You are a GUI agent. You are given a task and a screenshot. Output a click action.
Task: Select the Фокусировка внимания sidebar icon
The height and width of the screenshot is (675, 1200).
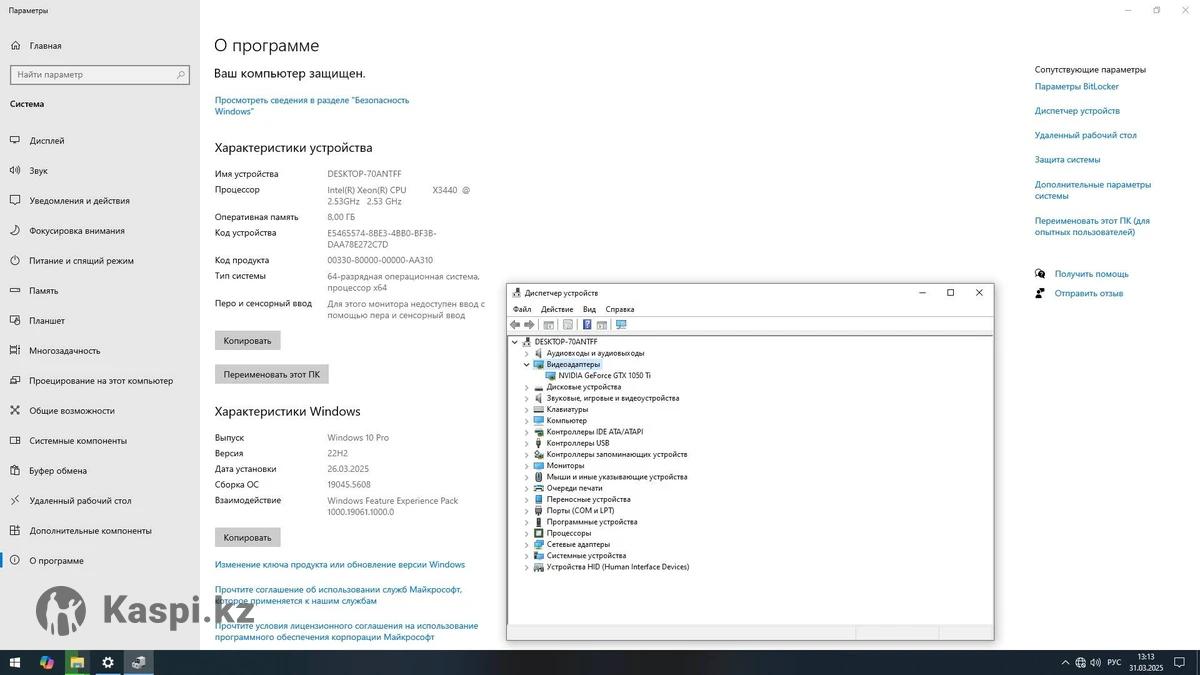click(x=15, y=231)
